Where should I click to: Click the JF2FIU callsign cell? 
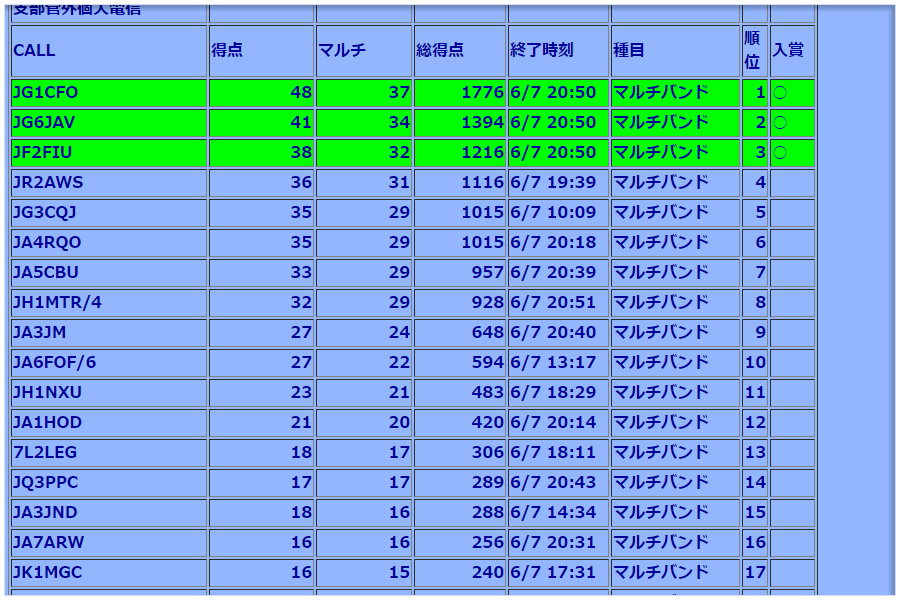43,153
